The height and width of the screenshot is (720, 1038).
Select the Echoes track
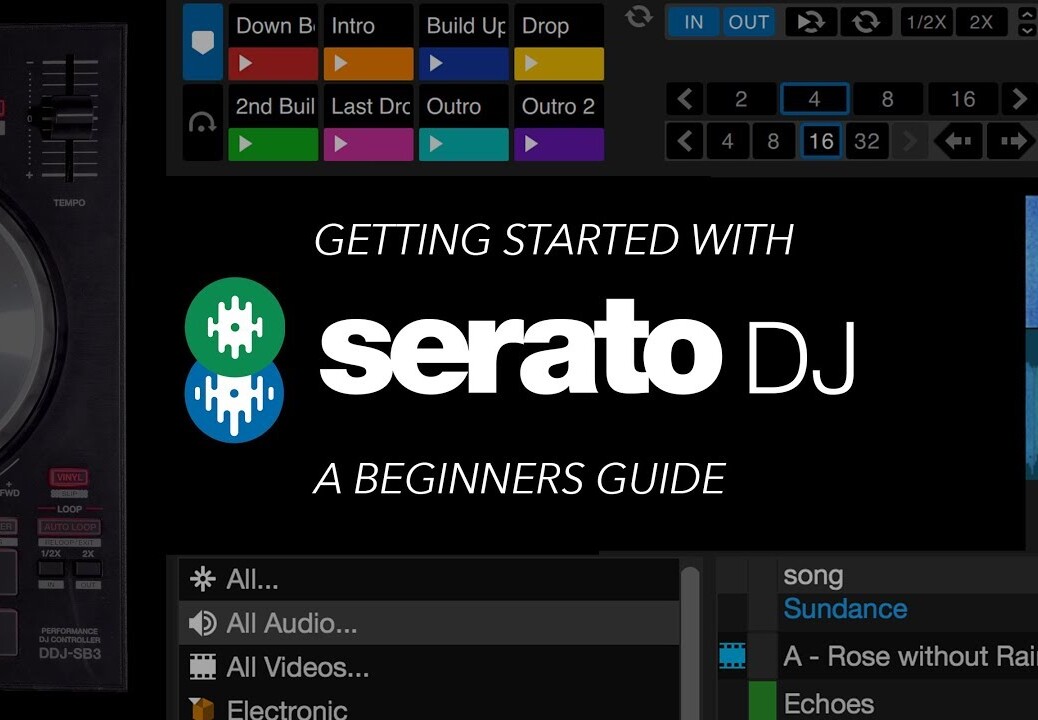[x=828, y=703]
